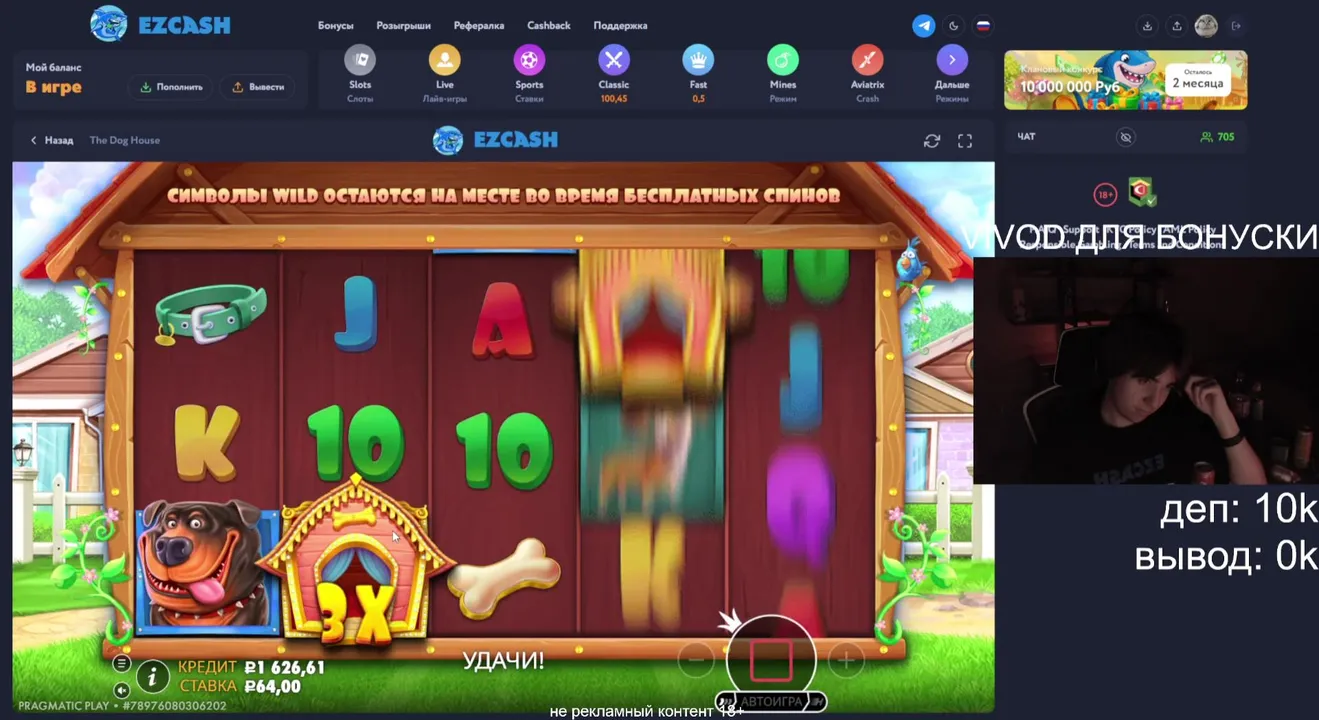
Task: Expand more modes with Дальше arrow
Action: coord(952,61)
